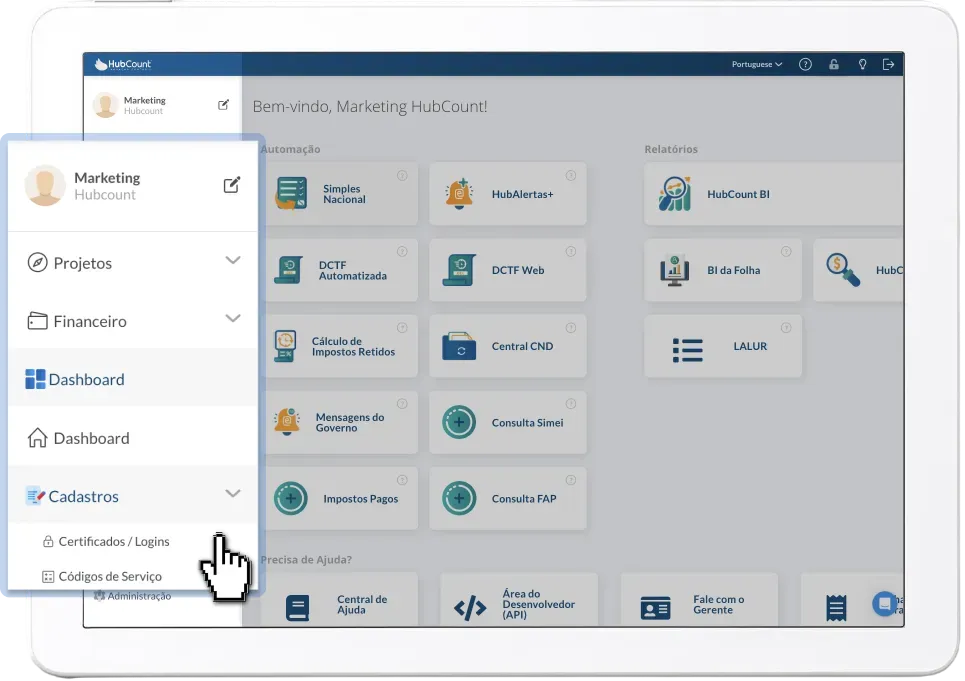Click the 'Relatórios' section label
Viewport: 965px width, 681px height.
(671, 149)
